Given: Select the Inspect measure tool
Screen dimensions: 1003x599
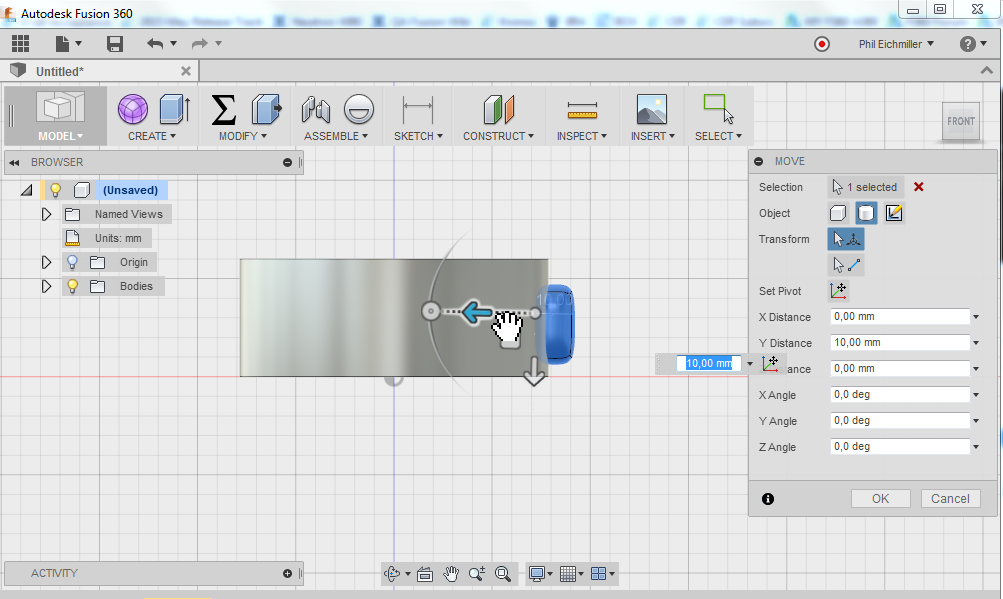Looking at the screenshot, I should tap(581, 110).
